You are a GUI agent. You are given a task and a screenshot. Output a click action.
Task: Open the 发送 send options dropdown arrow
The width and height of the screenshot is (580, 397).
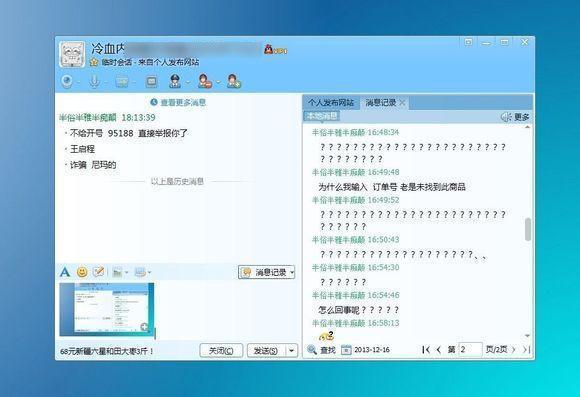[291, 350]
